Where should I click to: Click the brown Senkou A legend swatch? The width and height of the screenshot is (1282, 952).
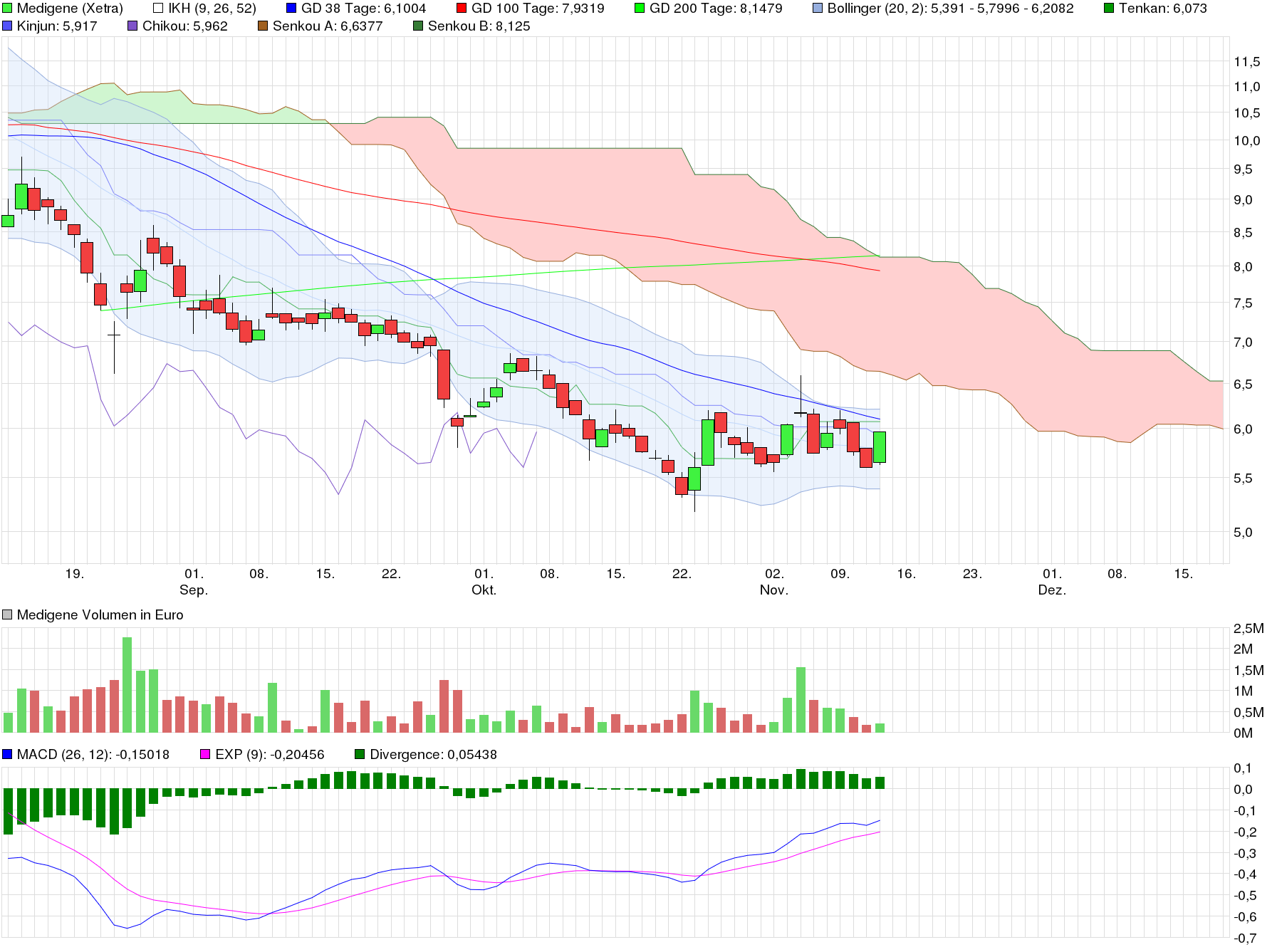pos(262,26)
